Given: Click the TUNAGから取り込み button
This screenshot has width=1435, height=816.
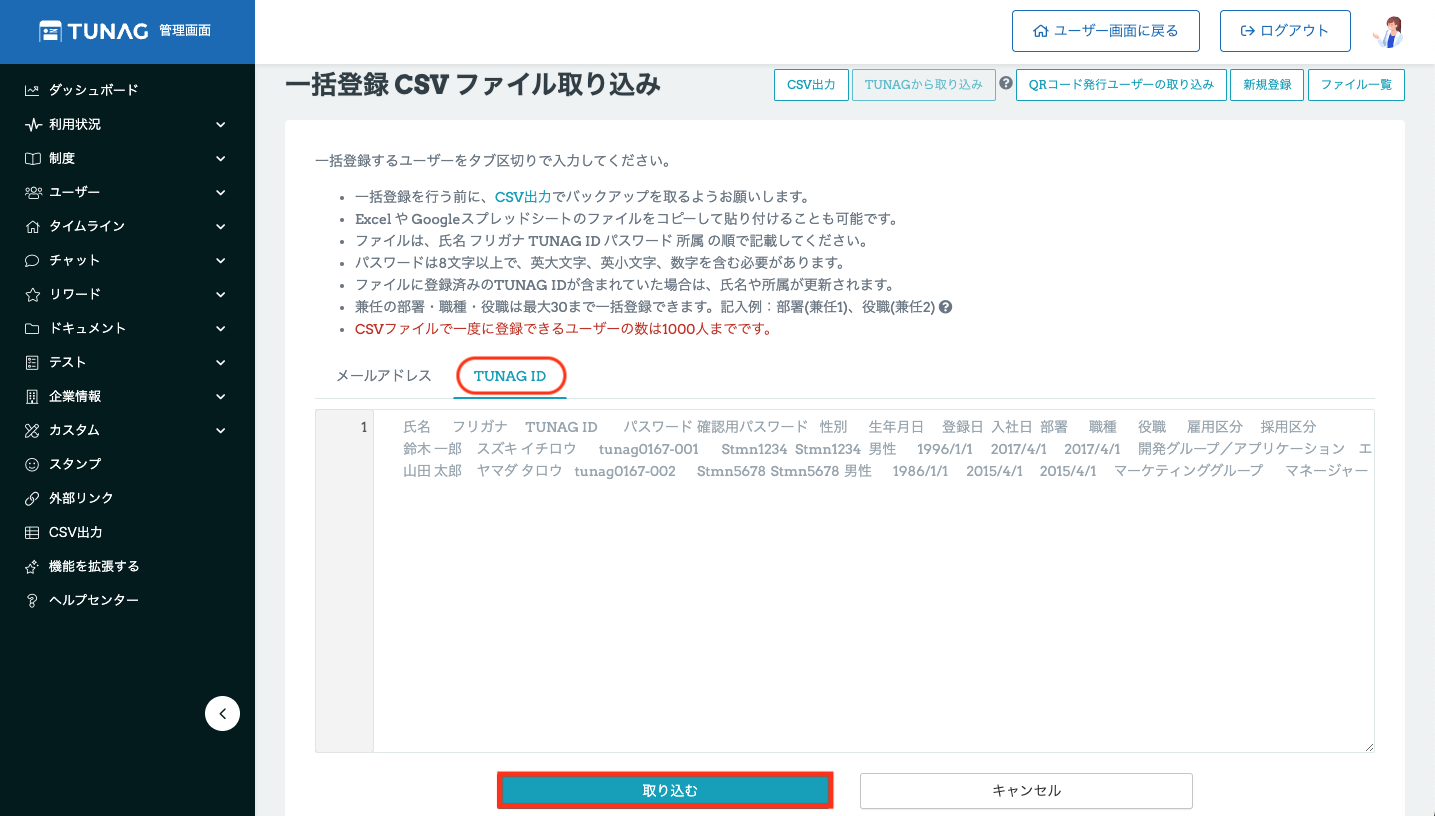Looking at the screenshot, I should tap(924, 85).
